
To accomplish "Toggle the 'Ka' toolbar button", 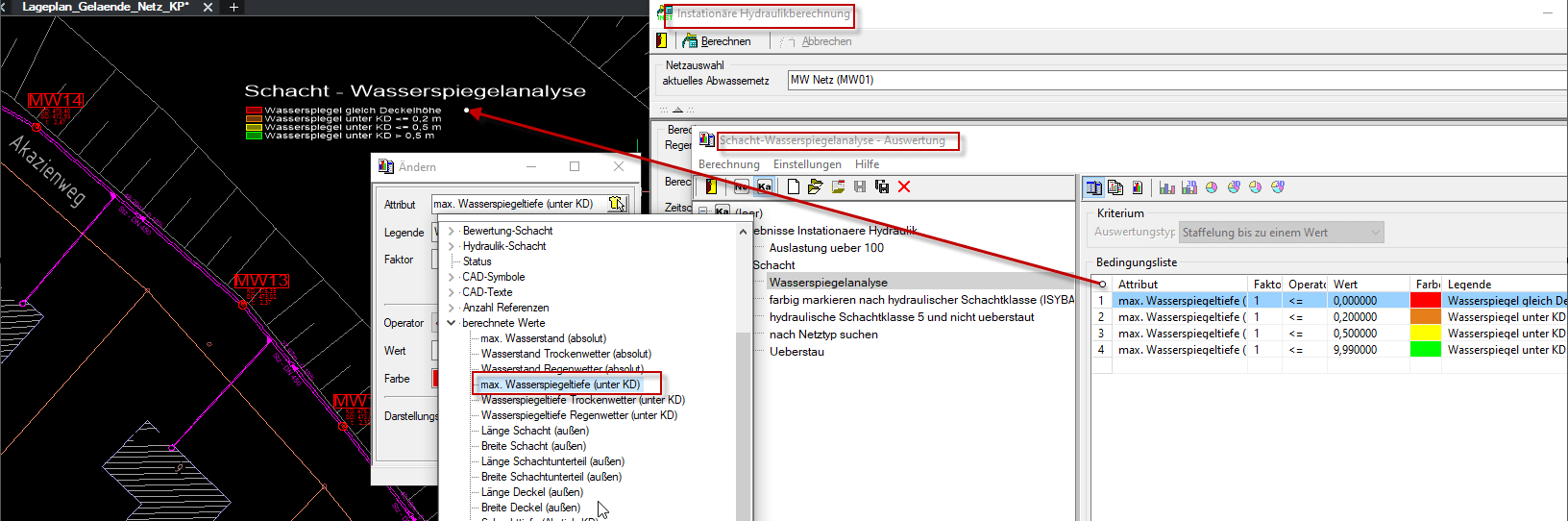I will pos(764,186).
